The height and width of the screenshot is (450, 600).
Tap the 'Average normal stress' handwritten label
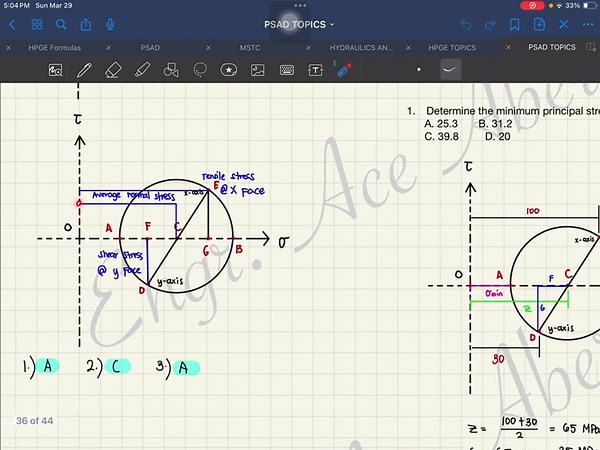pos(134,196)
